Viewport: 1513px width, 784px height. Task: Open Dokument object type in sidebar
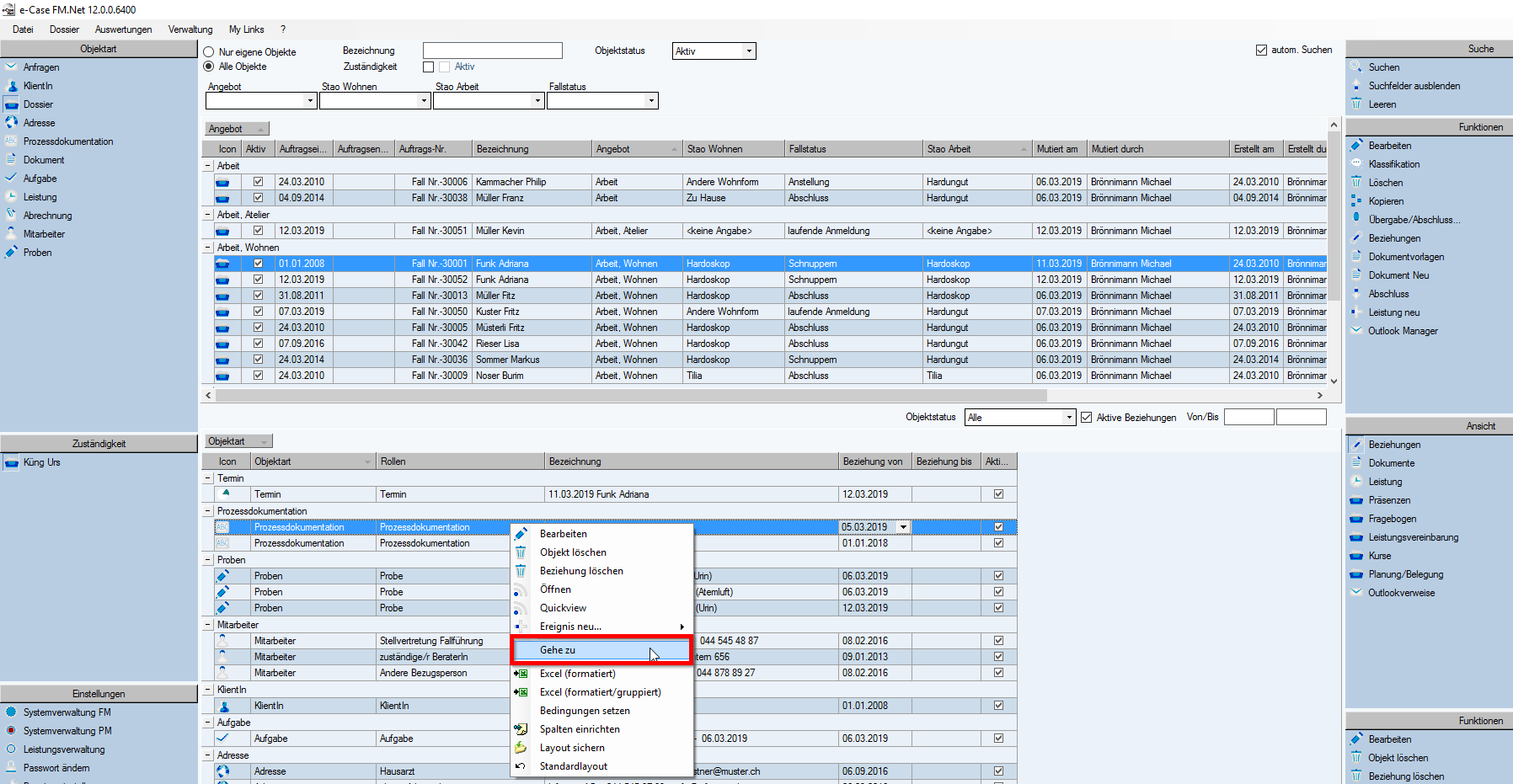pyautogui.click(x=44, y=160)
